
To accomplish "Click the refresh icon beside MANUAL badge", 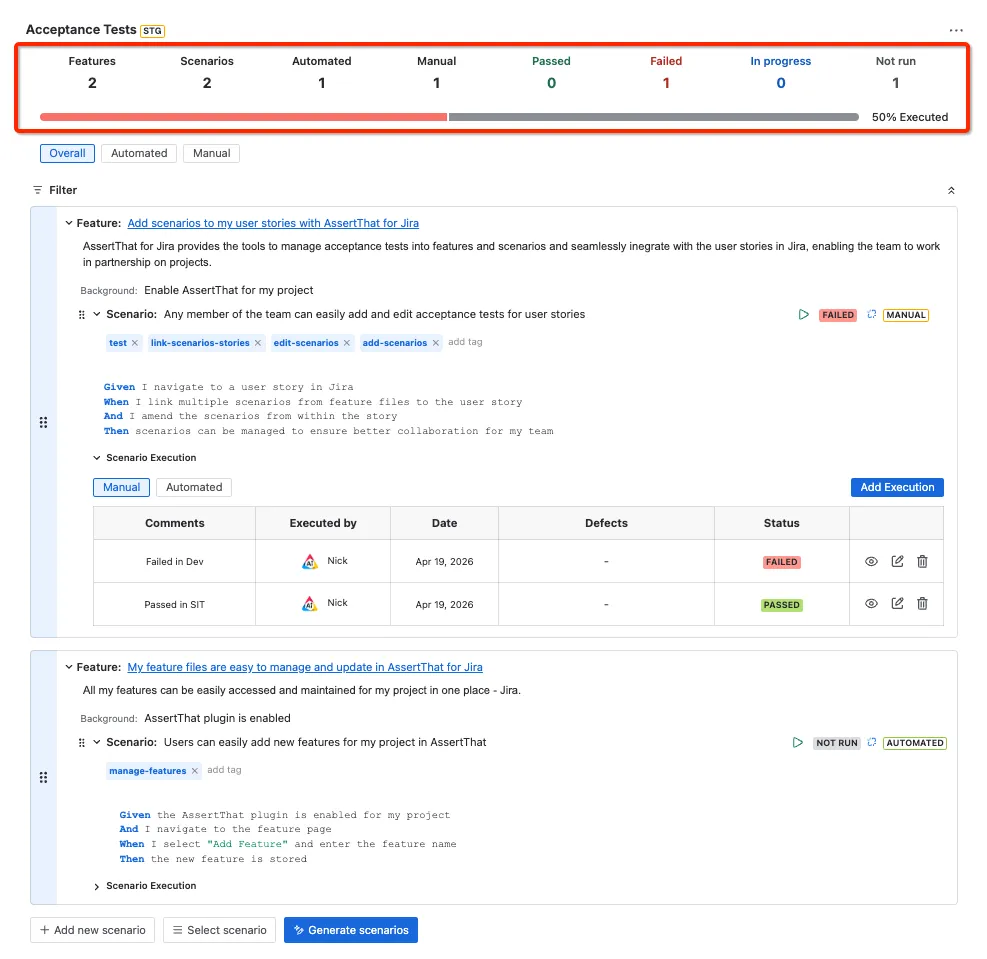I will click(x=871, y=315).
